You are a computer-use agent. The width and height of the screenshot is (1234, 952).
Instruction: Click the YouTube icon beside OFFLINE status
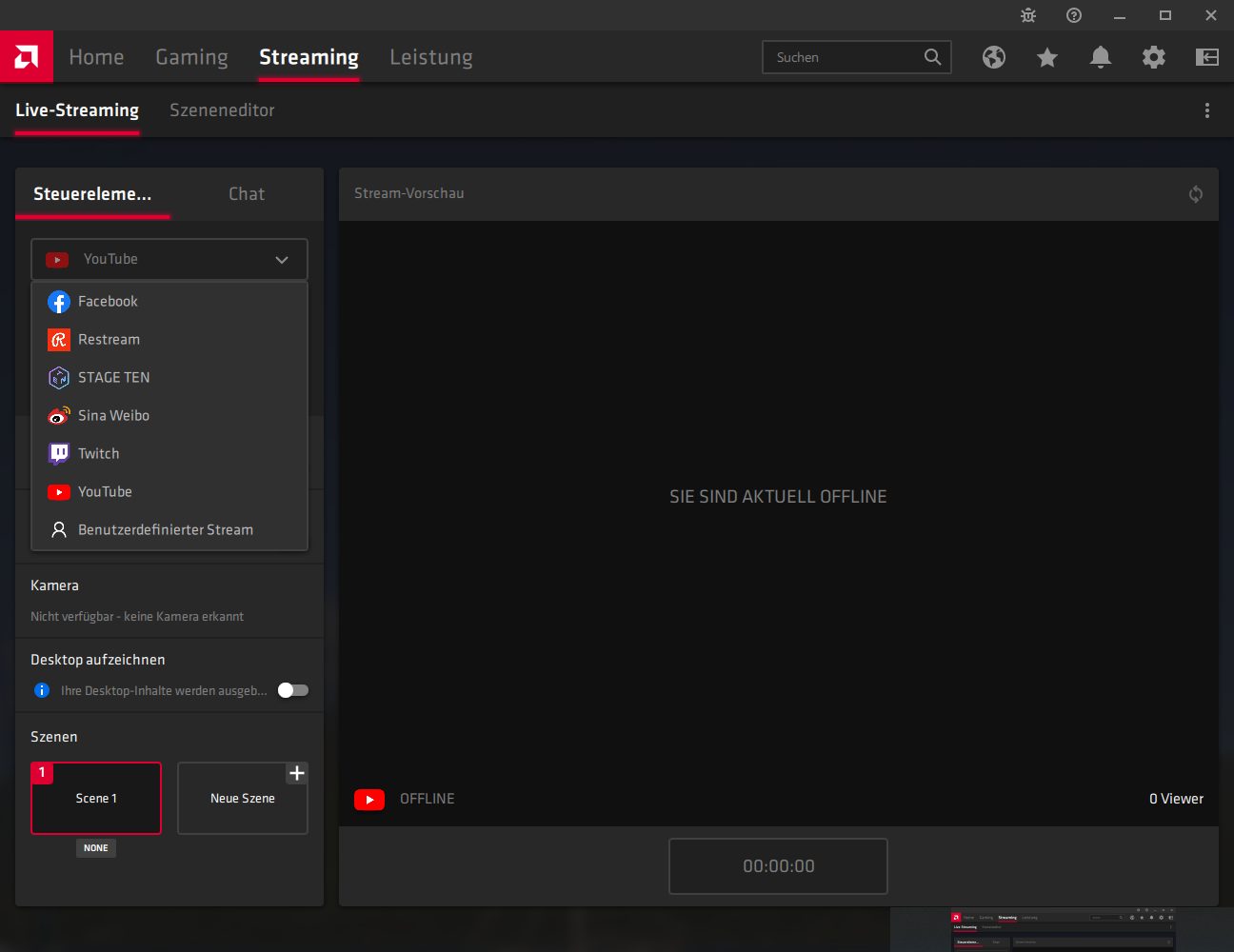pos(369,800)
